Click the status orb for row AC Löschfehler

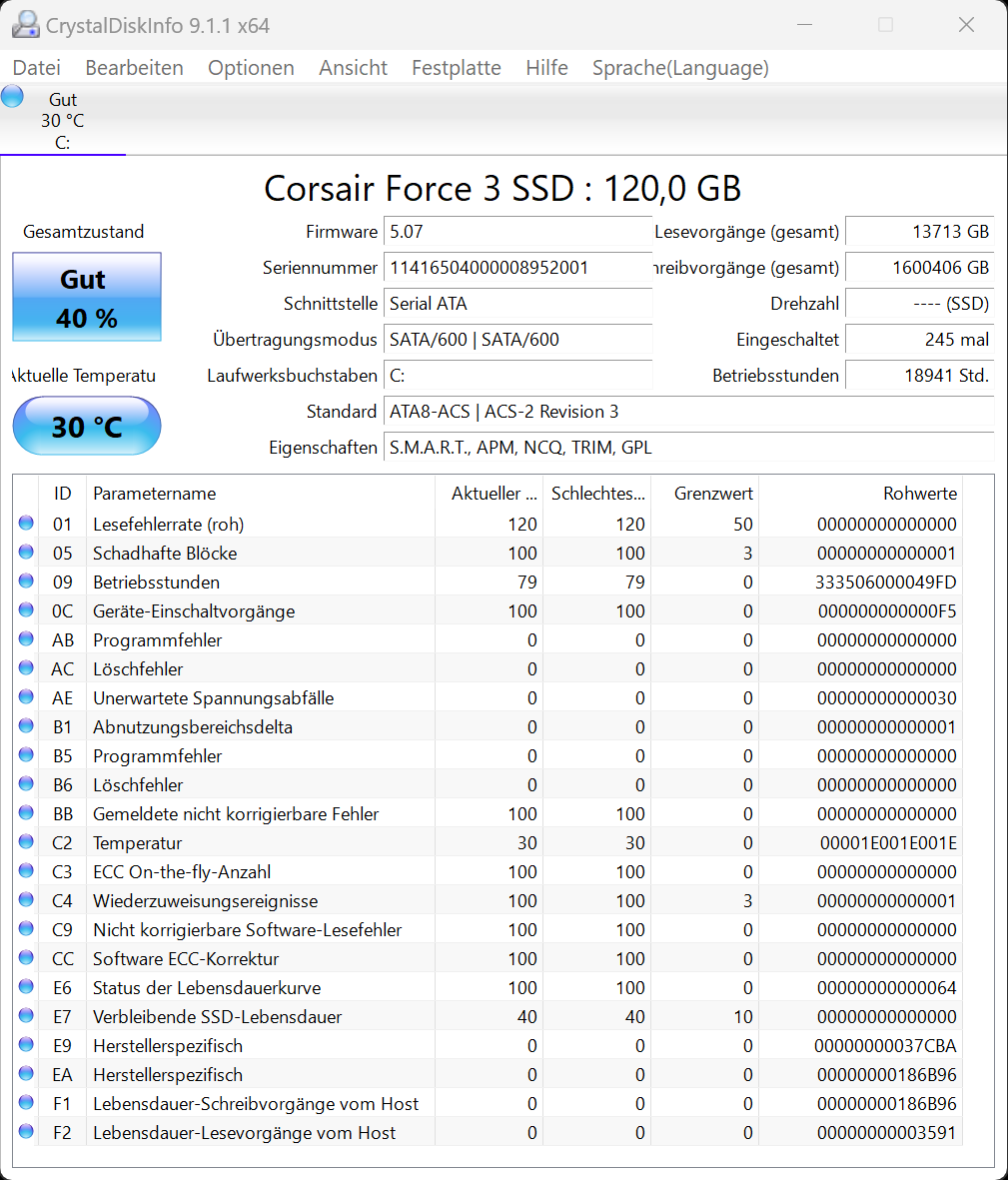click(26, 667)
